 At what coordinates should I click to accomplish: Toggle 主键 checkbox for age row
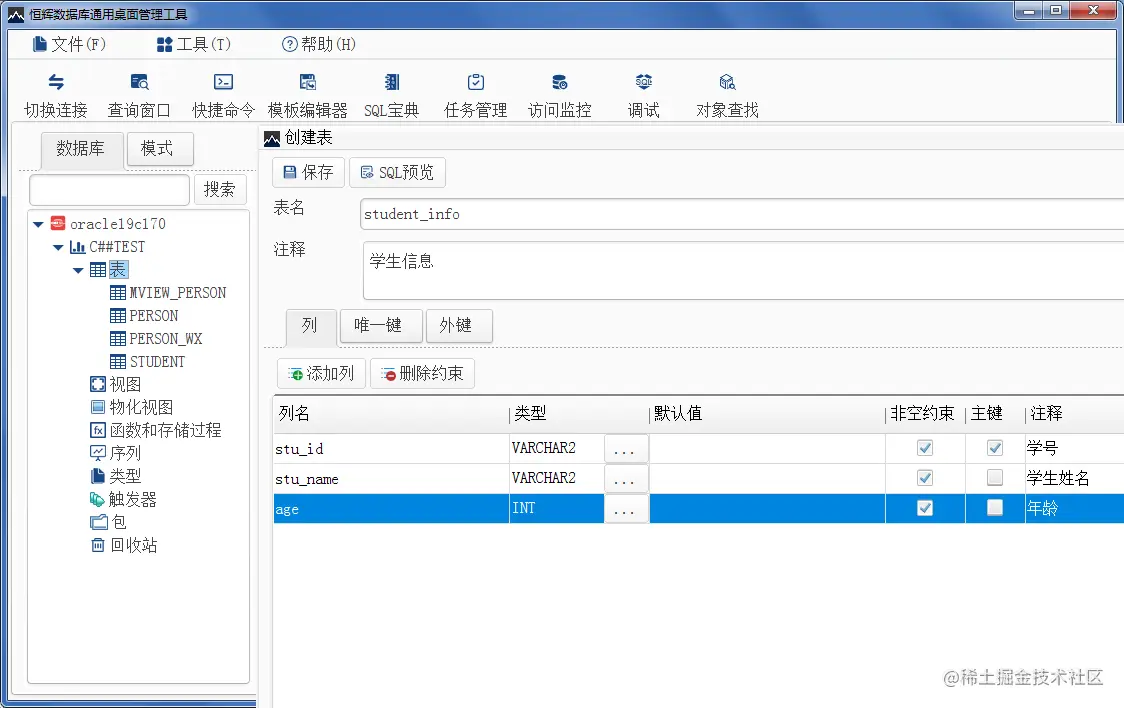click(994, 507)
